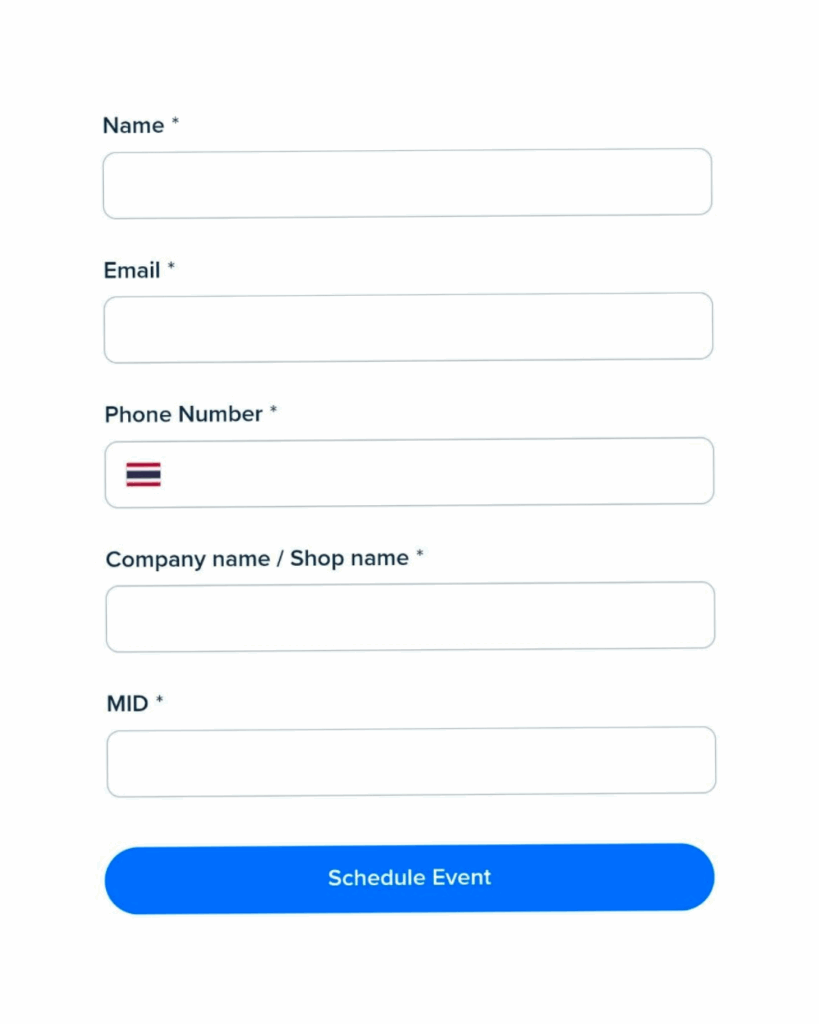The image size is (819, 1024).
Task: Click the word Schedule on the blue button
Action: tap(376, 878)
